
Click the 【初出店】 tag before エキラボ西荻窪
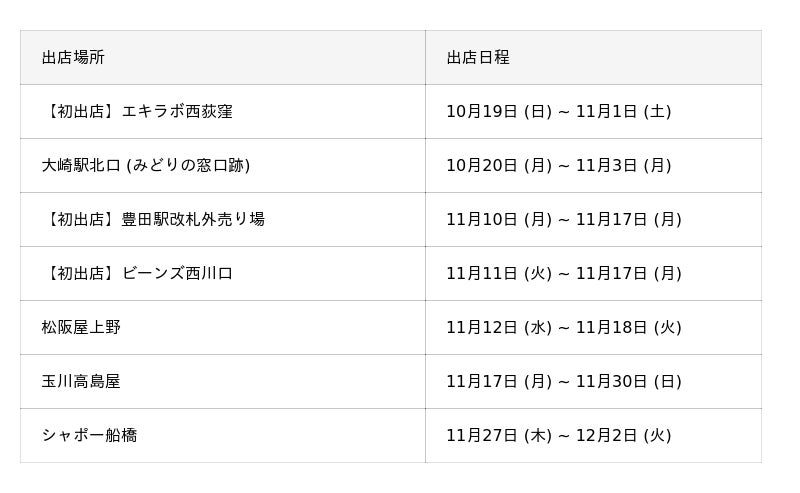(x=80, y=112)
